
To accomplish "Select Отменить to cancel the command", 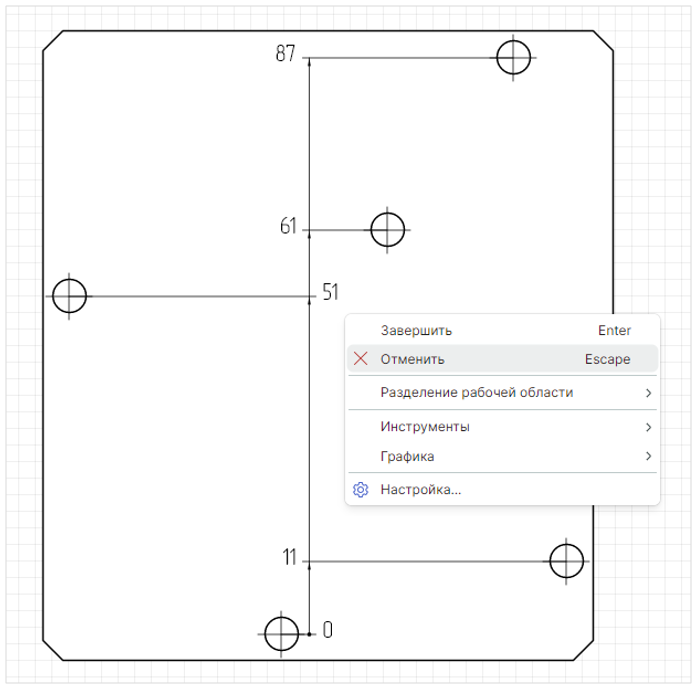I will pyautogui.click(x=502, y=359).
